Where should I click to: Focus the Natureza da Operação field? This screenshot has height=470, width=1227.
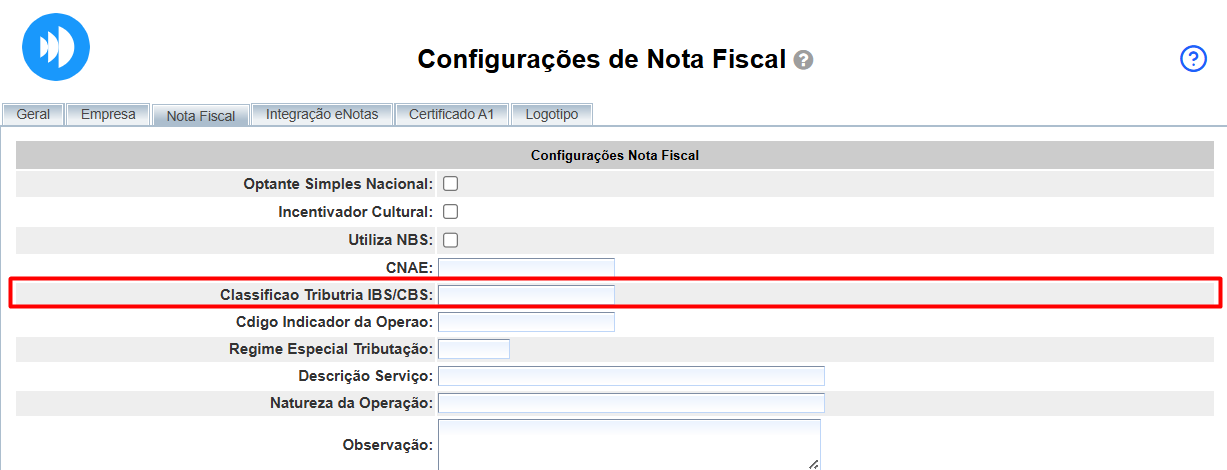click(631, 403)
